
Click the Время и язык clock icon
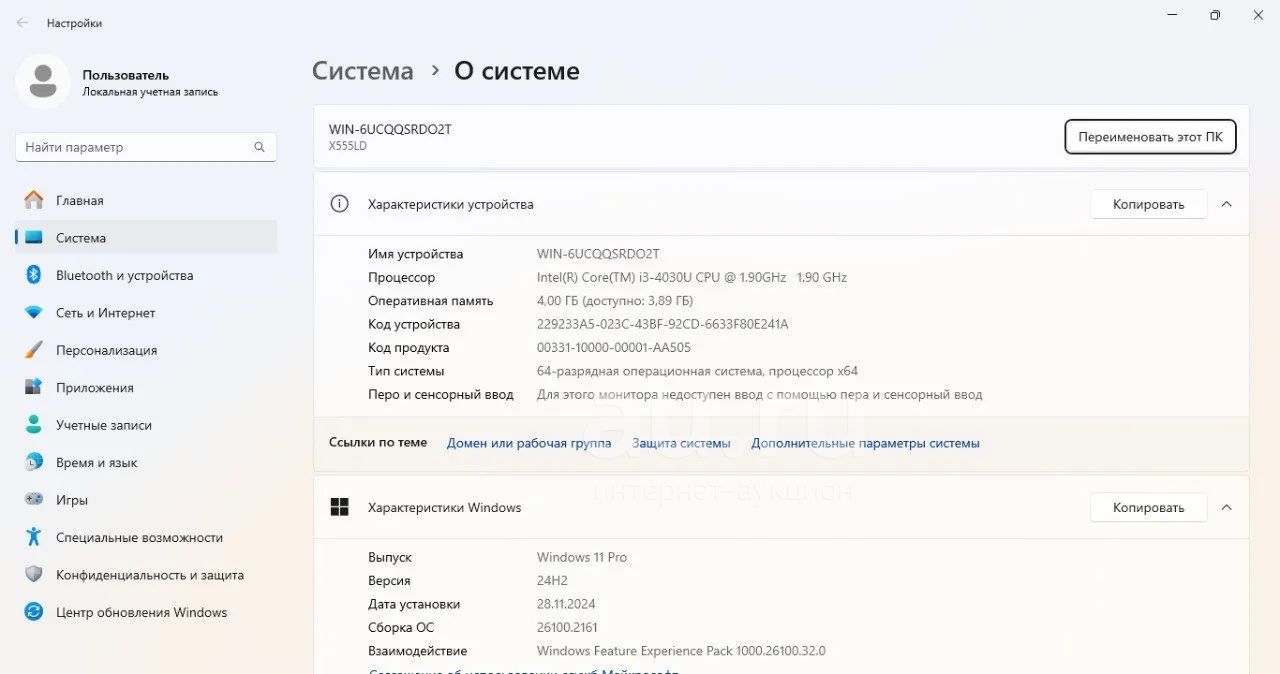pos(34,462)
